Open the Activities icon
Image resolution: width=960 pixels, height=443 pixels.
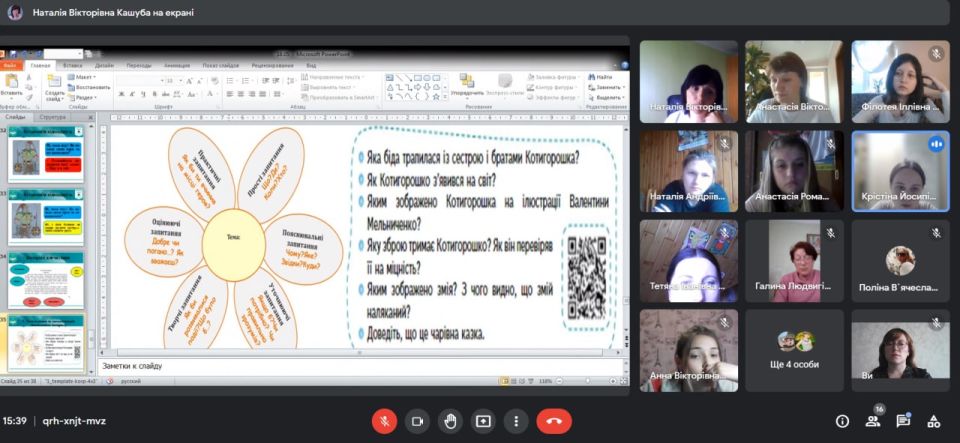(934, 421)
